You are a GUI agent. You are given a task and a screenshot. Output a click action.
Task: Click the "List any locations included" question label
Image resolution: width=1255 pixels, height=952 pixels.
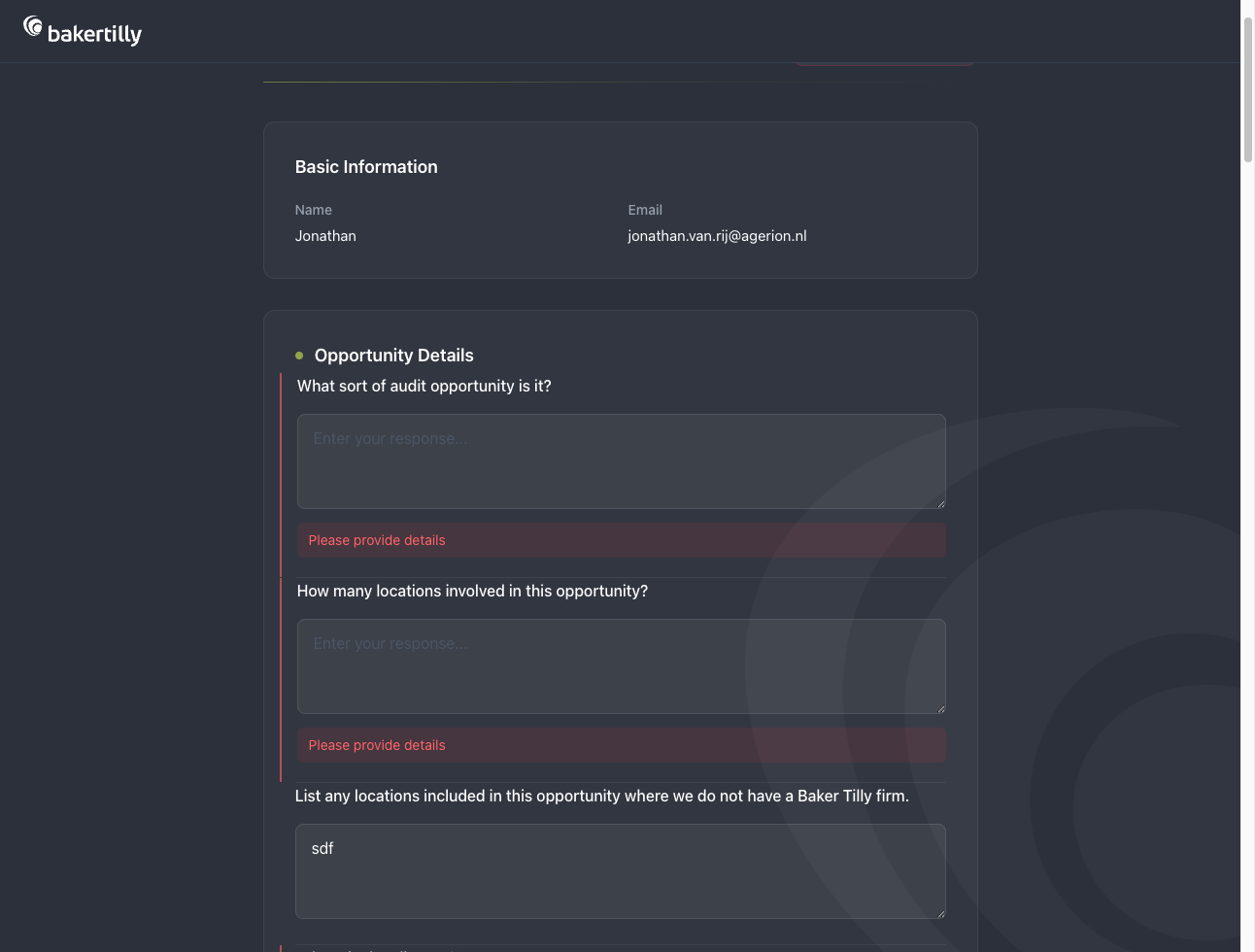click(x=601, y=796)
